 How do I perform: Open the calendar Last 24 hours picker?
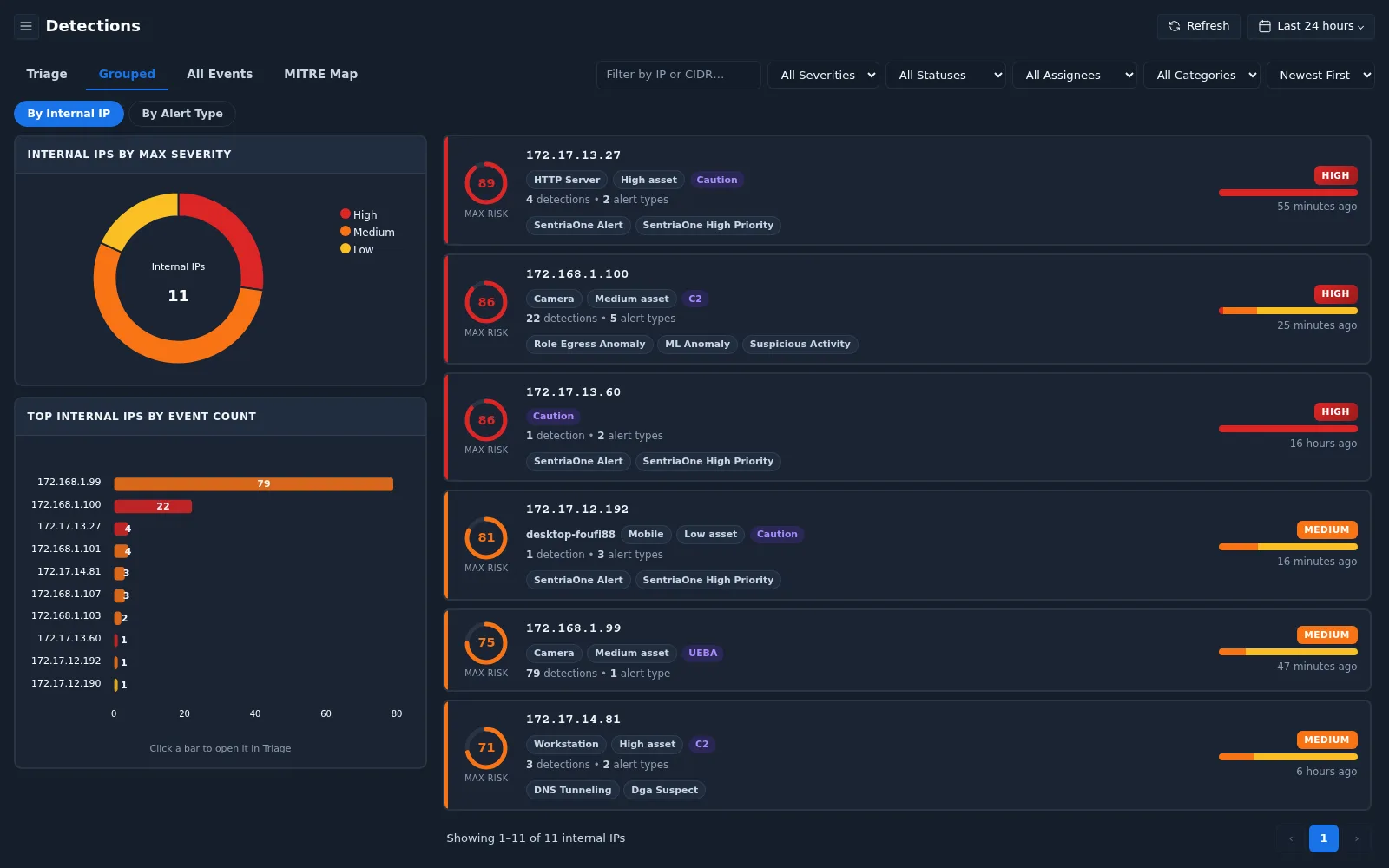pyautogui.click(x=1311, y=26)
